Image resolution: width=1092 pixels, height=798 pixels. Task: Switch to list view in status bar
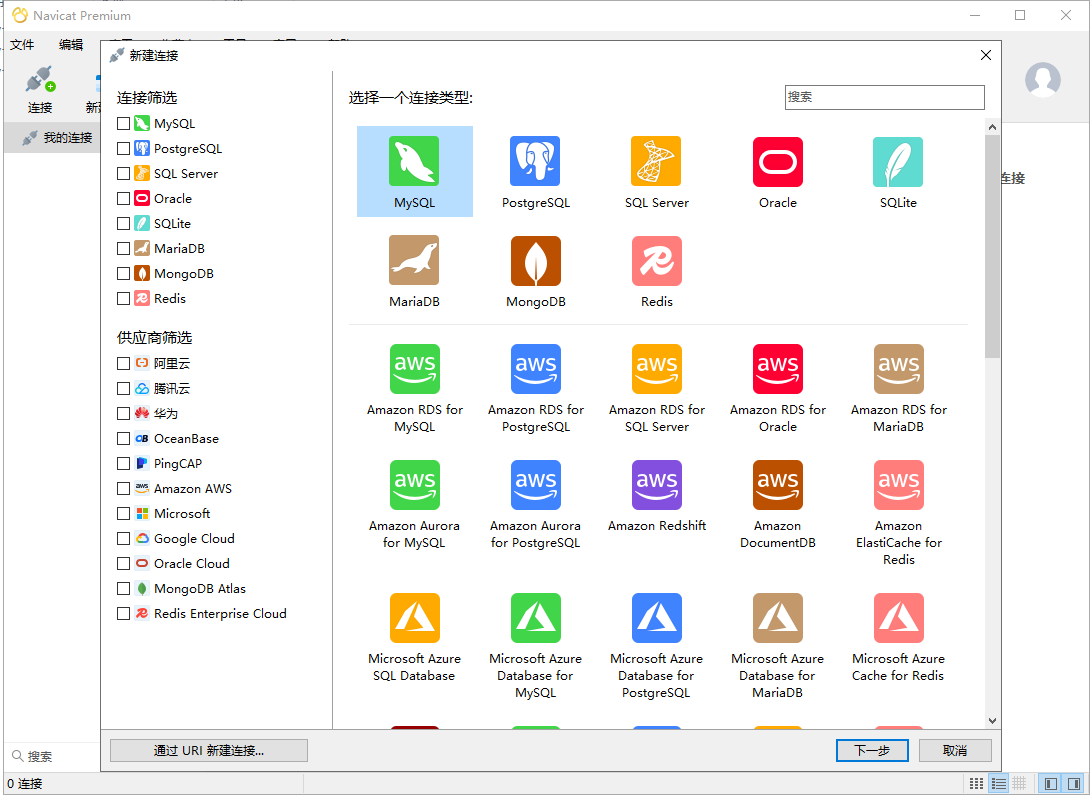point(998,784)
